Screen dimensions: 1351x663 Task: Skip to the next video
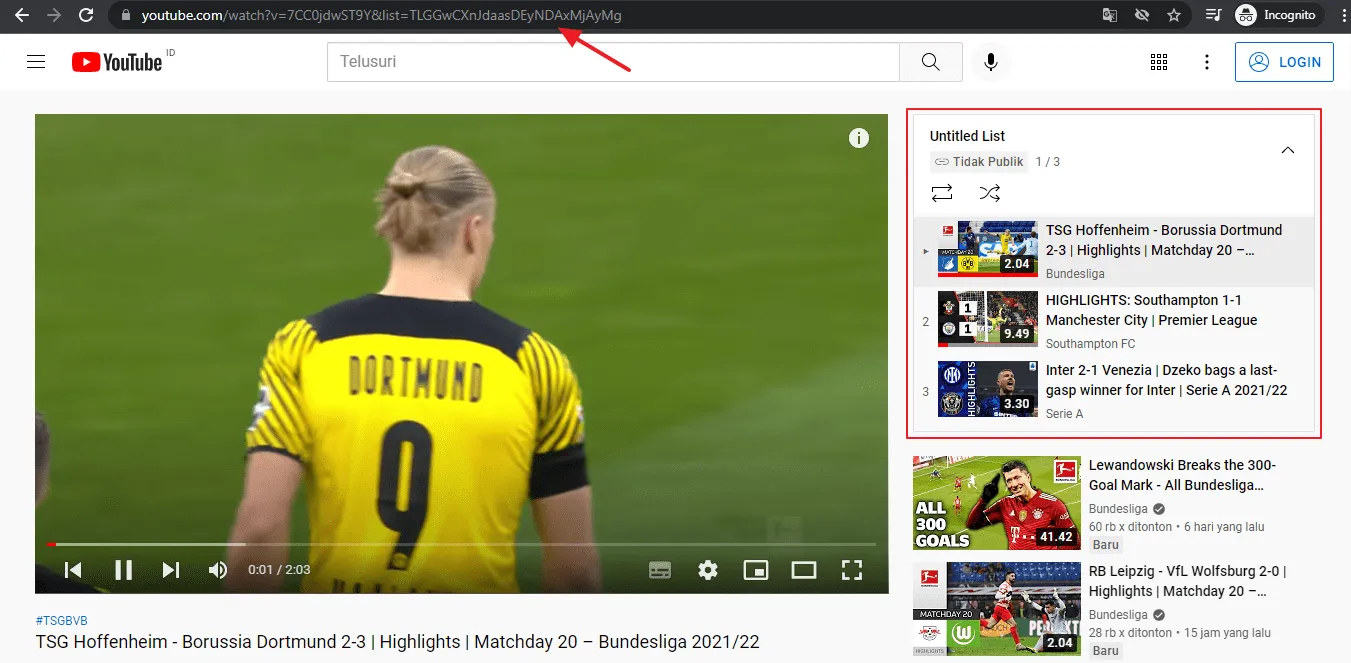tap(171, 570)
